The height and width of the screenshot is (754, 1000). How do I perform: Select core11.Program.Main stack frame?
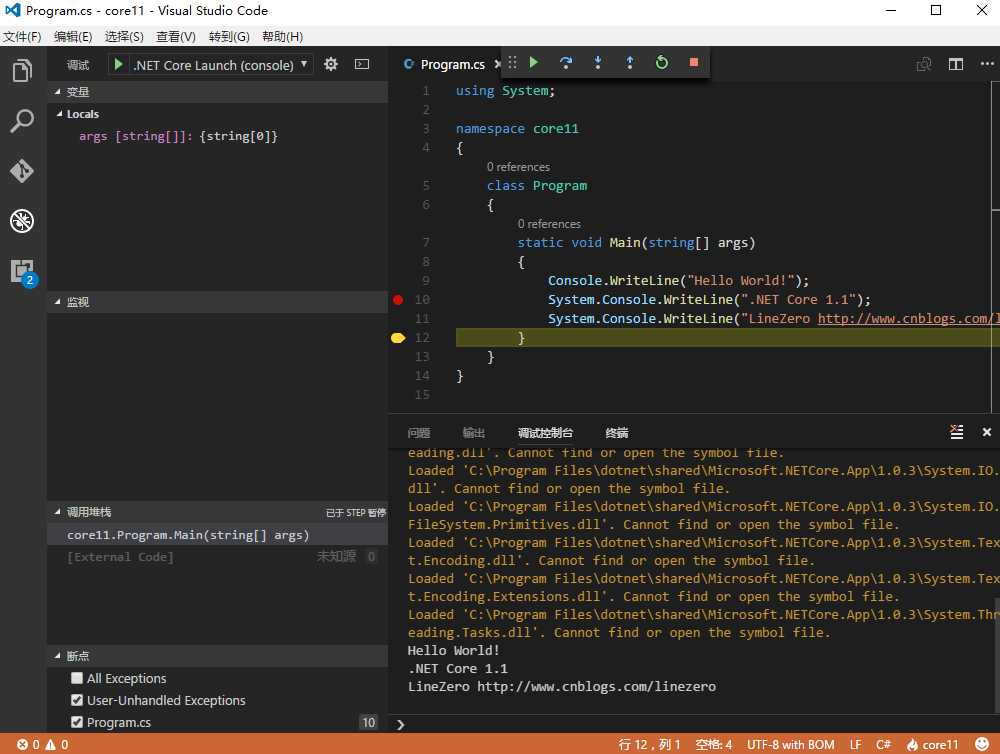[x=217, y=535]
